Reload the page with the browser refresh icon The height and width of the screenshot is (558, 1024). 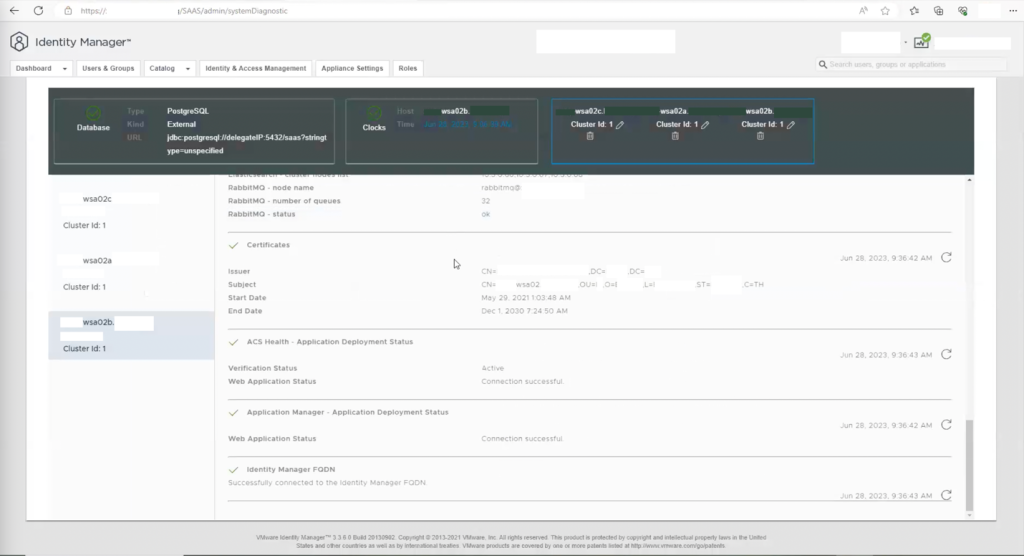tap(39, 10)
